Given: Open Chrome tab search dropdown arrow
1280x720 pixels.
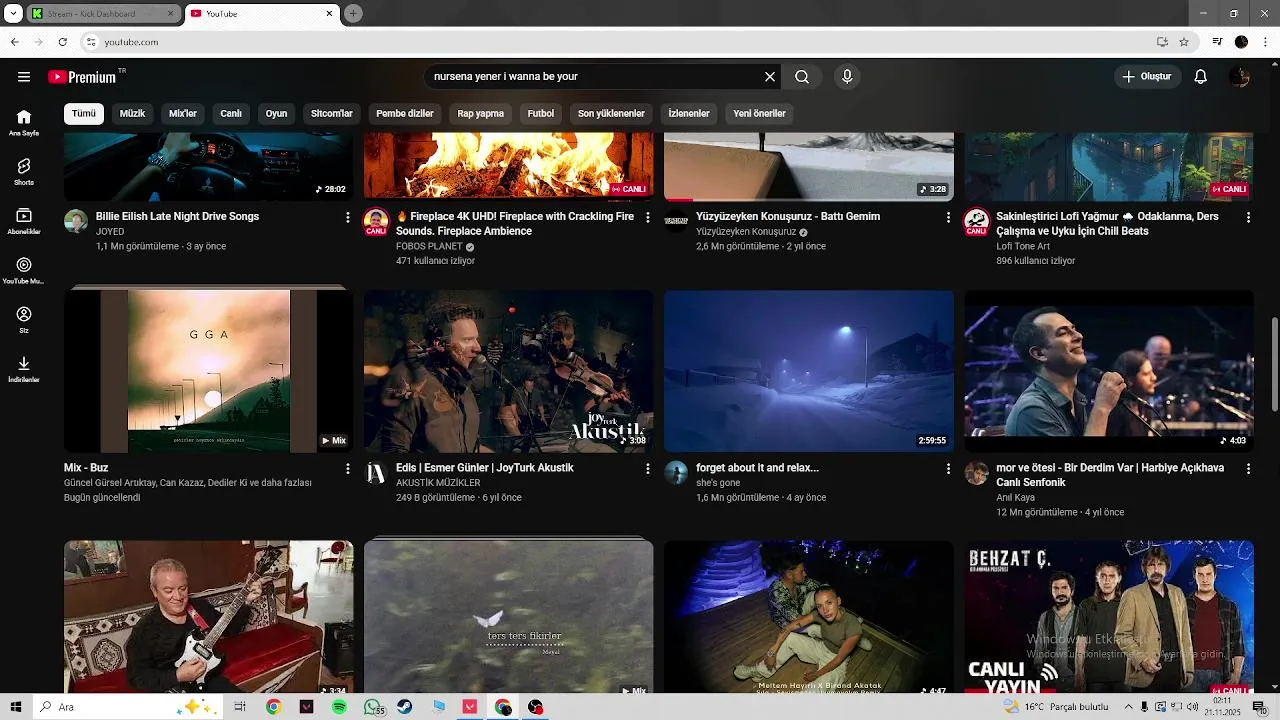Looking at the screenshot, I should tap(13, 14).
